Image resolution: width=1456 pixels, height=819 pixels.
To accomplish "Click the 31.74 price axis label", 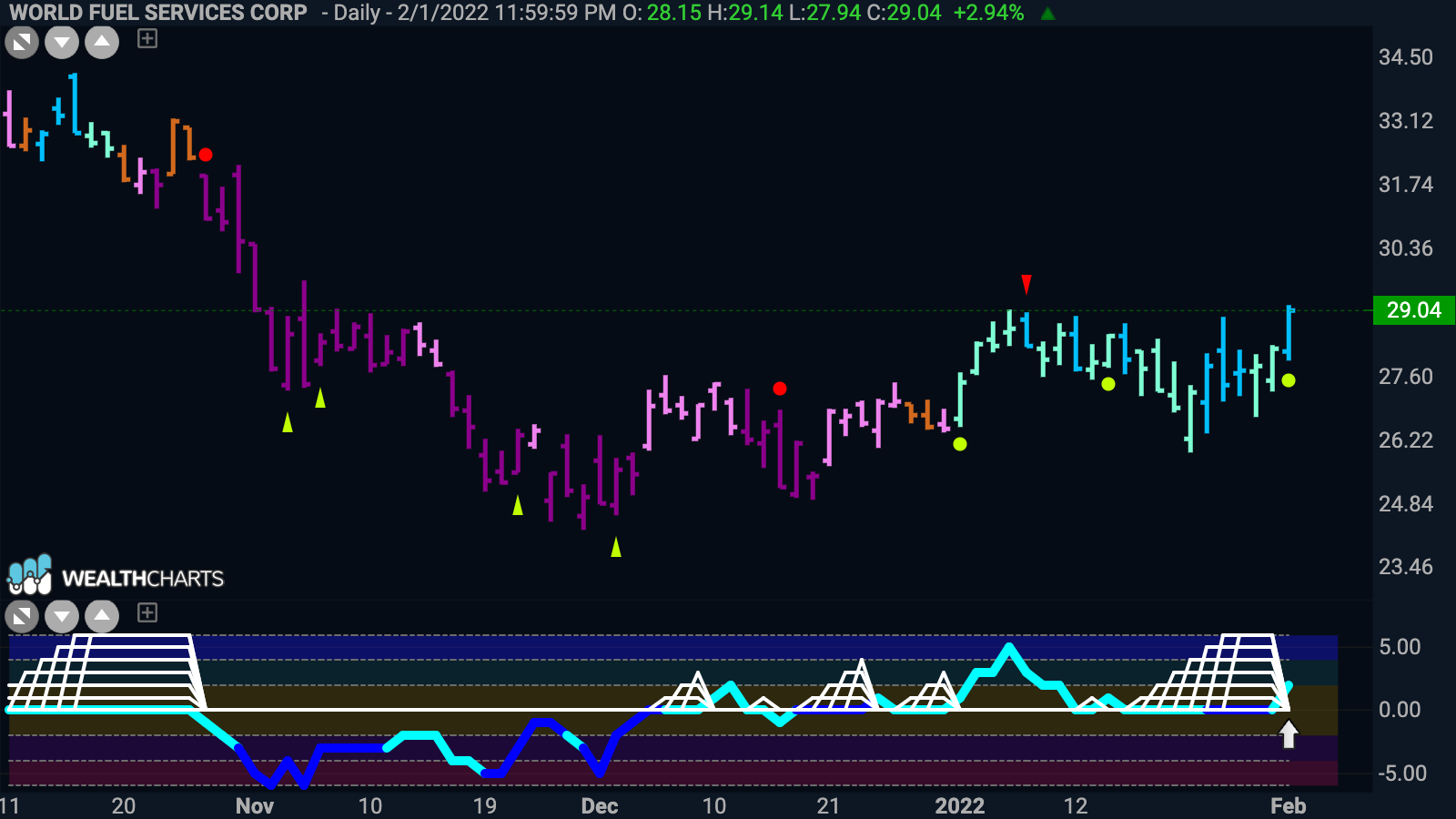I will point(1406,185).
